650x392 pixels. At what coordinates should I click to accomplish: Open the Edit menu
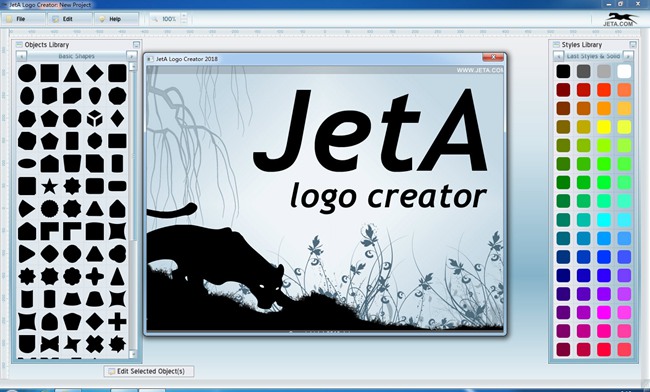click(x=70, y=19)
